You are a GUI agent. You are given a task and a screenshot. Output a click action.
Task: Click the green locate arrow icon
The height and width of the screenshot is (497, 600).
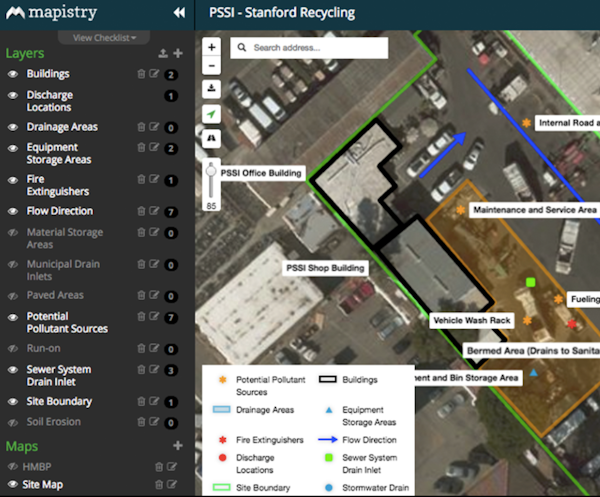[x=212, y=114]
